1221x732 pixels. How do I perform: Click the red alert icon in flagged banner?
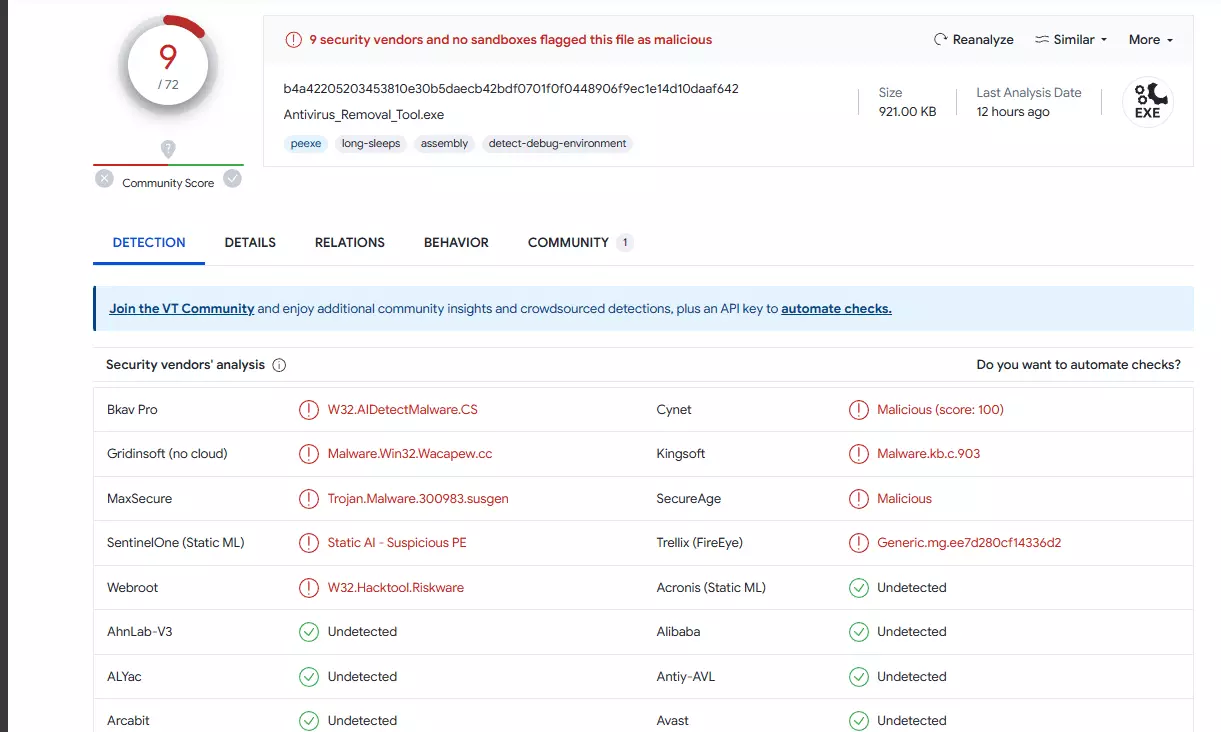click(x=293, y=40)
